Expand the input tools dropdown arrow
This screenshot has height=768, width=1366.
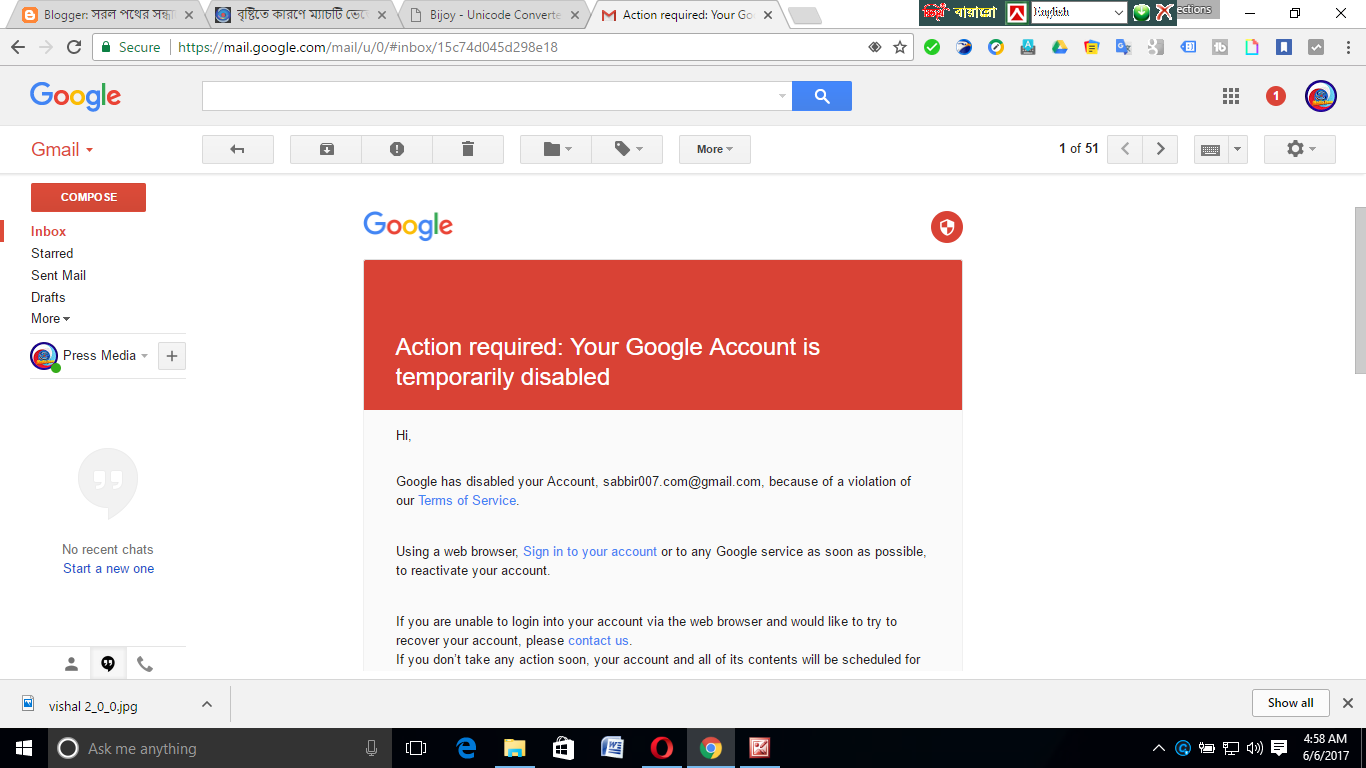coord(1238,149)
